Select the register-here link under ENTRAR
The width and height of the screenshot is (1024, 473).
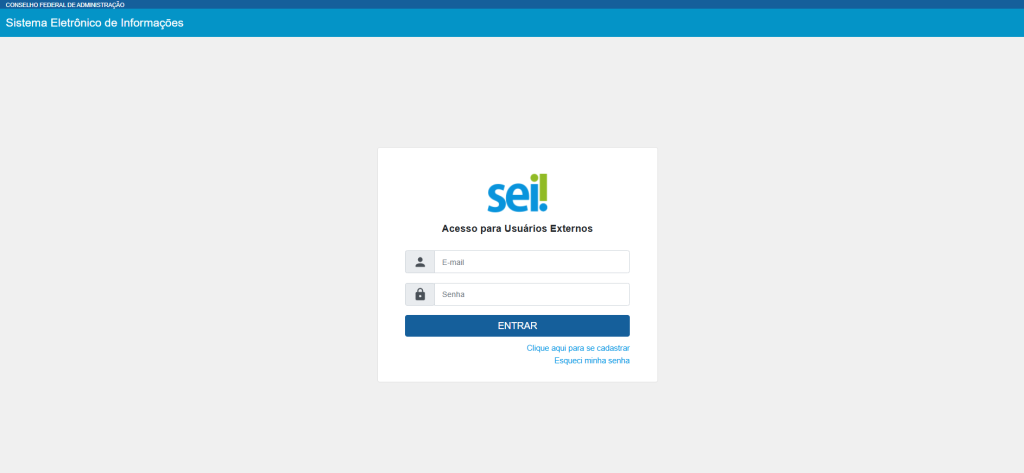pyautogui.click(x=578, y=348)
